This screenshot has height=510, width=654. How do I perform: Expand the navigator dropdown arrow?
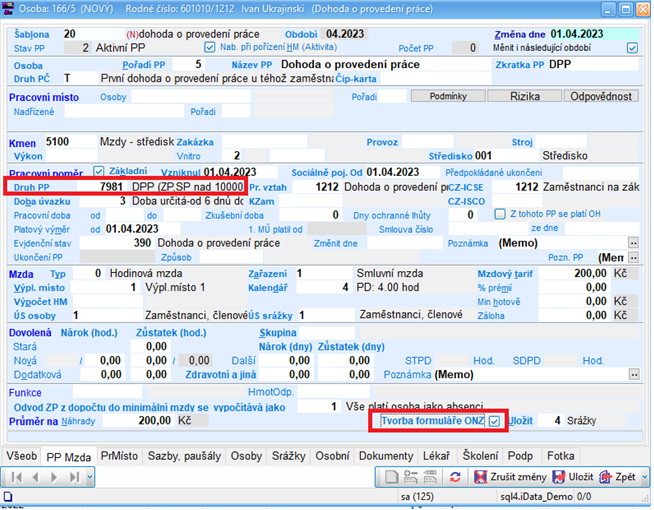(x=88, y=478)
